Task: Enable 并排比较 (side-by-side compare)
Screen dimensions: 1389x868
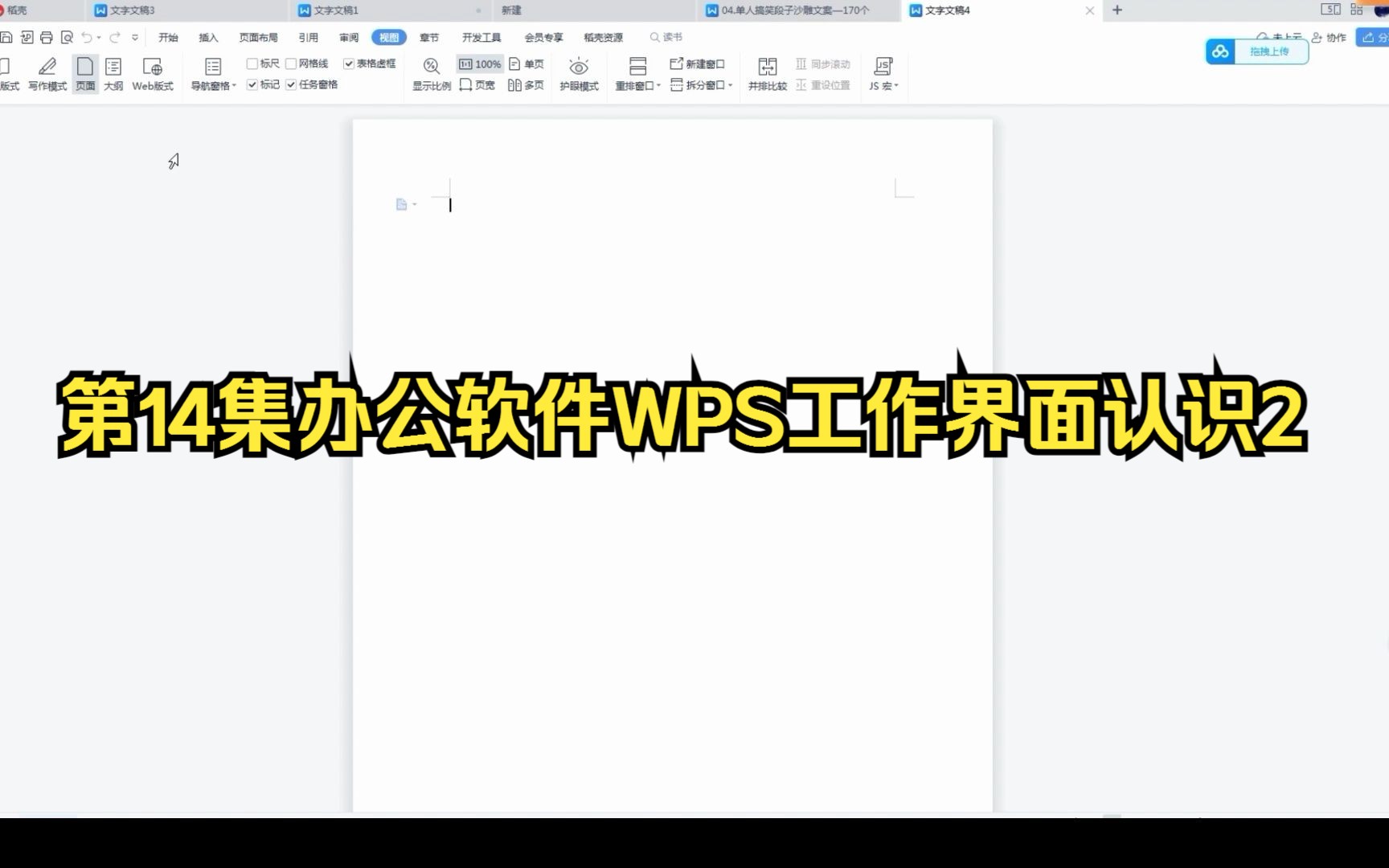Action: coord(767,74)
